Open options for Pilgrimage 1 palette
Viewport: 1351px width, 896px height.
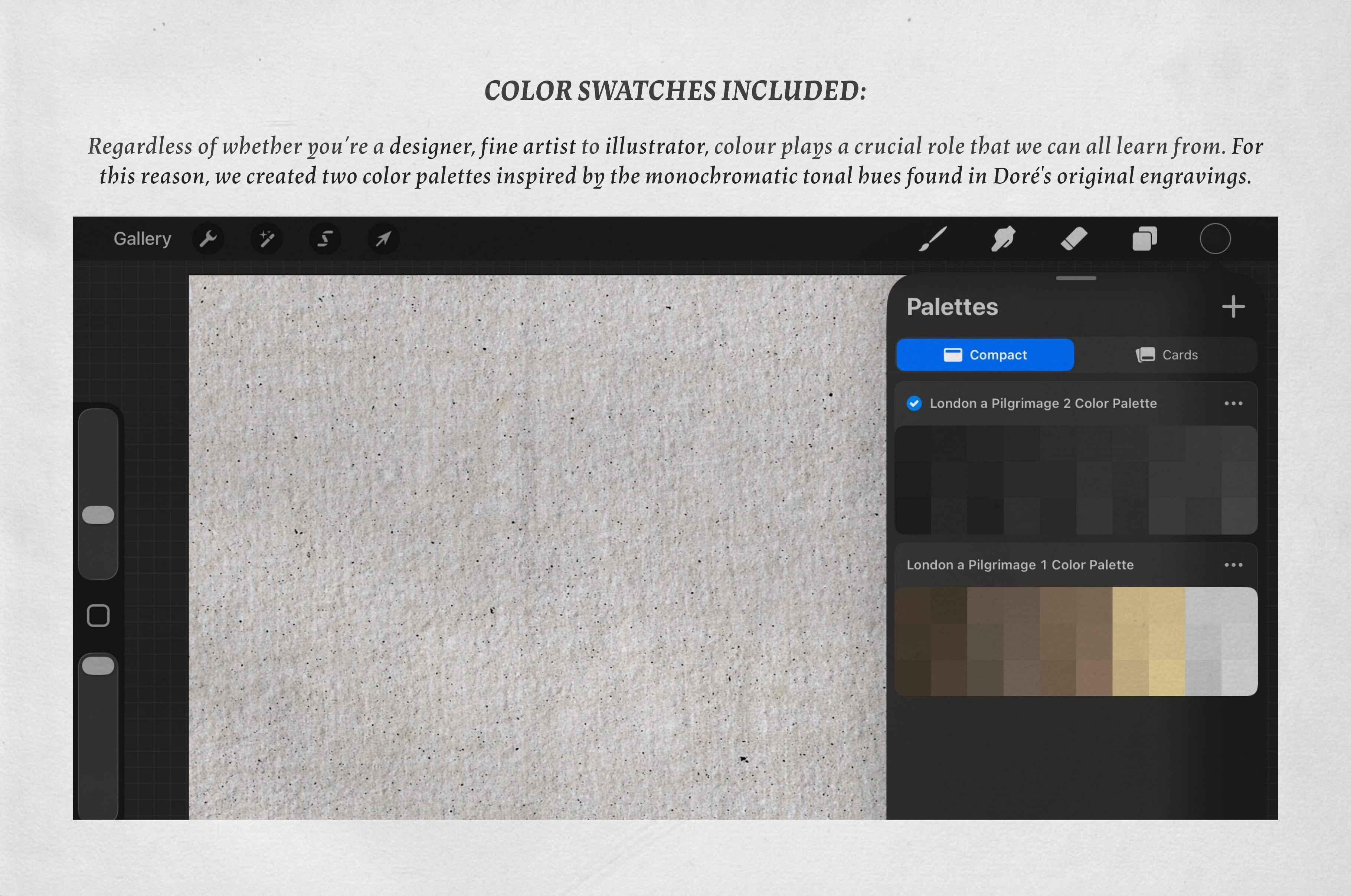pyautogui.click(x=1233, y=565)
